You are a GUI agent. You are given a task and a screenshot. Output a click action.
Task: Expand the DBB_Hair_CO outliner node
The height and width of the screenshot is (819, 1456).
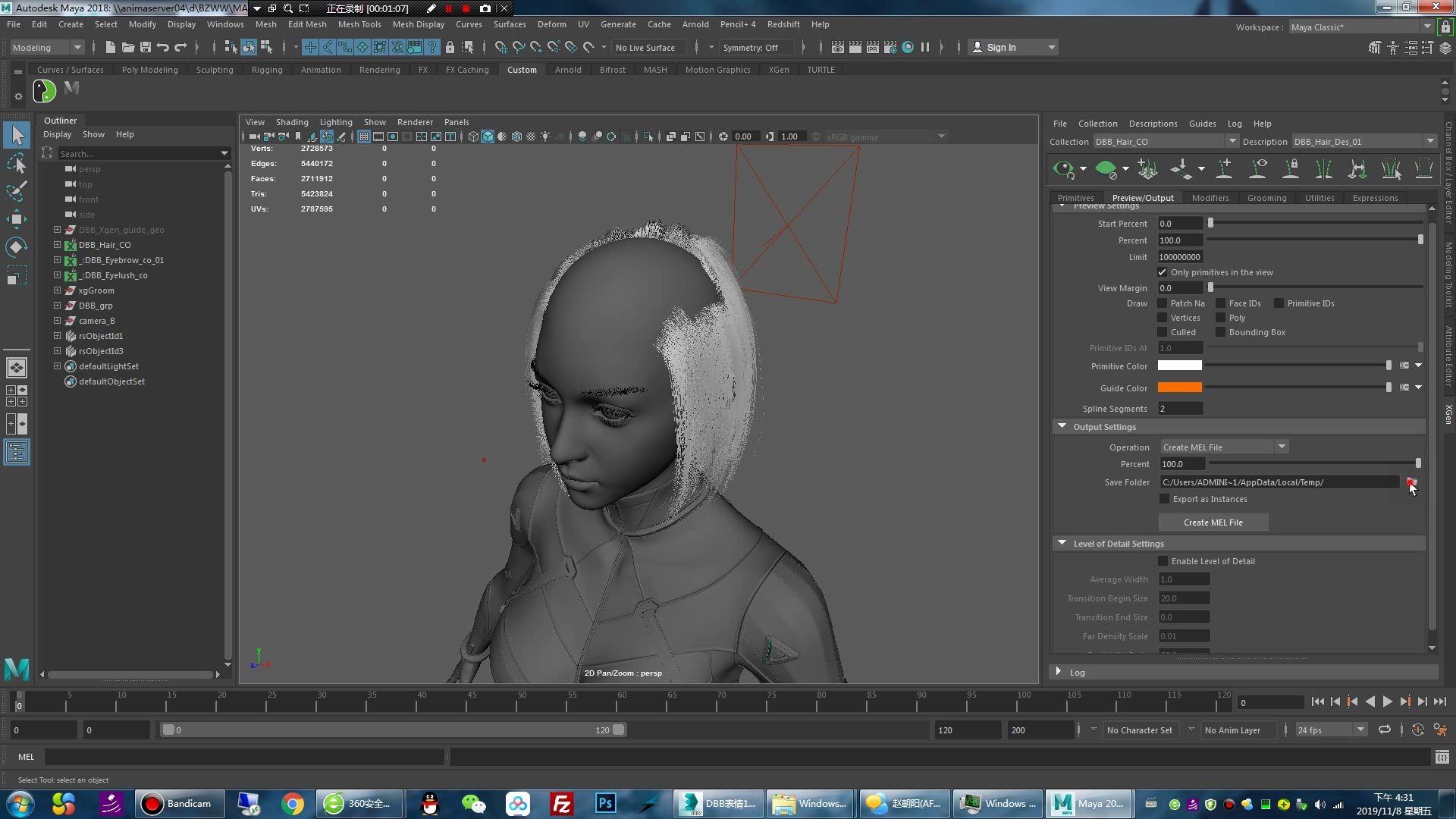click(x=57, y=245)
